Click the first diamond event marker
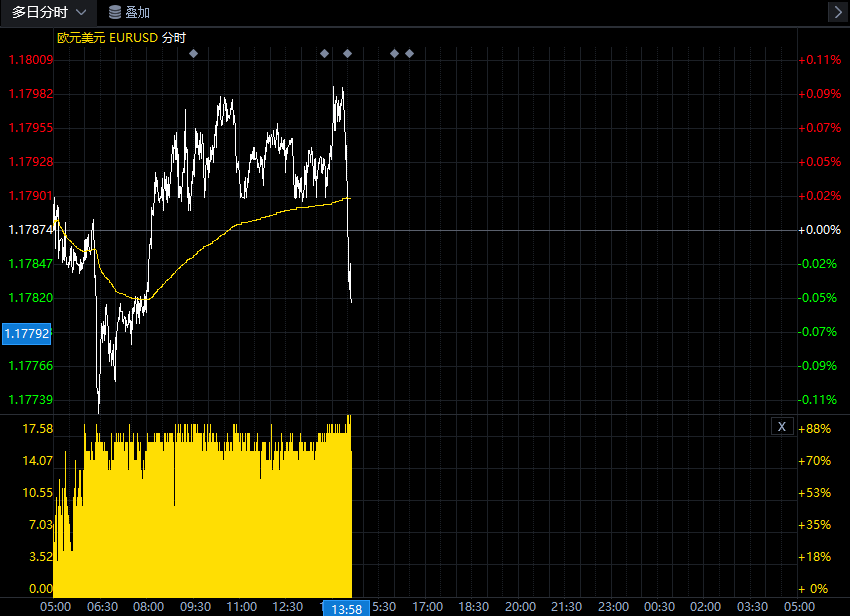850x616 pixels. 193,53
